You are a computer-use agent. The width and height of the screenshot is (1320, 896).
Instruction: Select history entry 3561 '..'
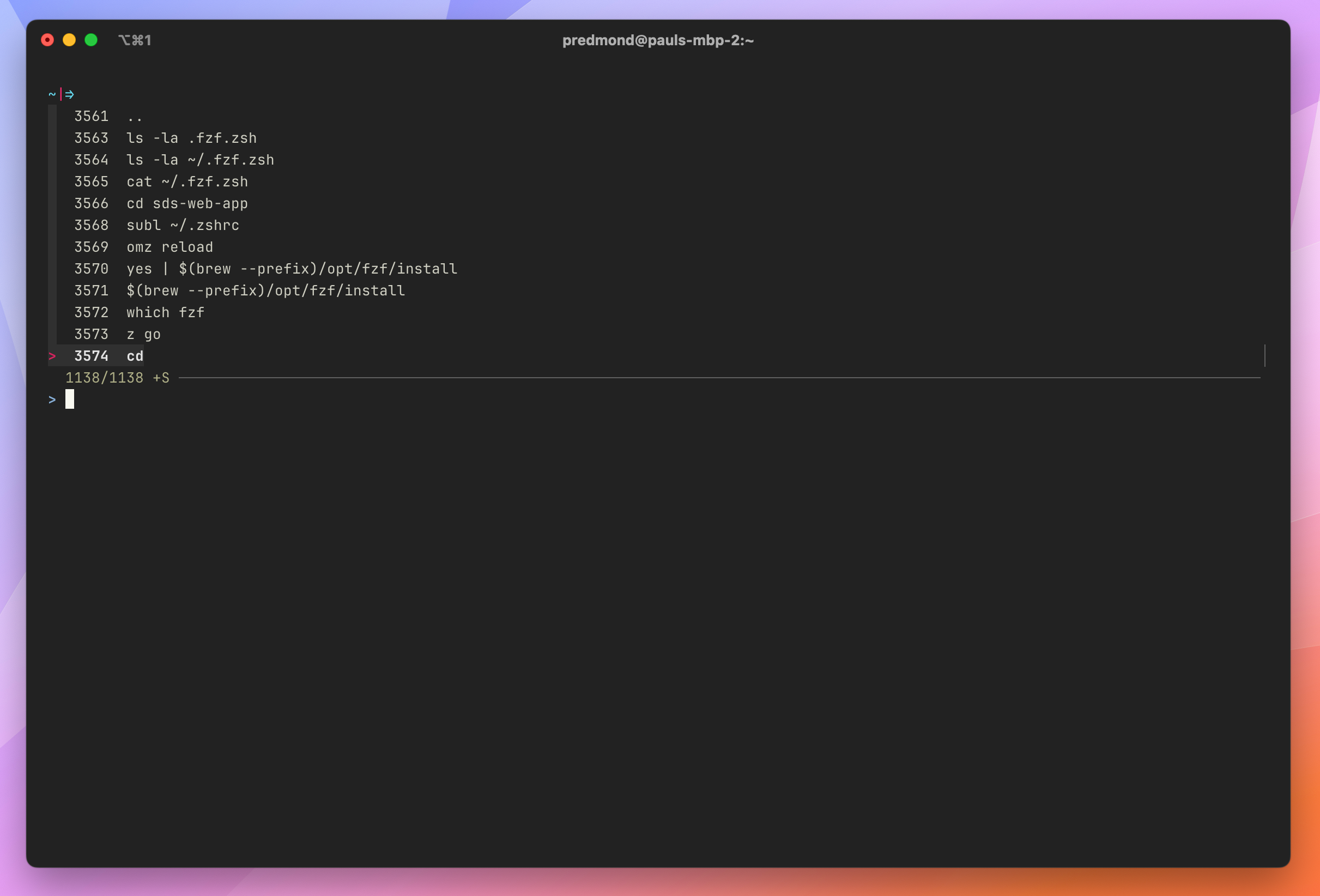(108, 117)
